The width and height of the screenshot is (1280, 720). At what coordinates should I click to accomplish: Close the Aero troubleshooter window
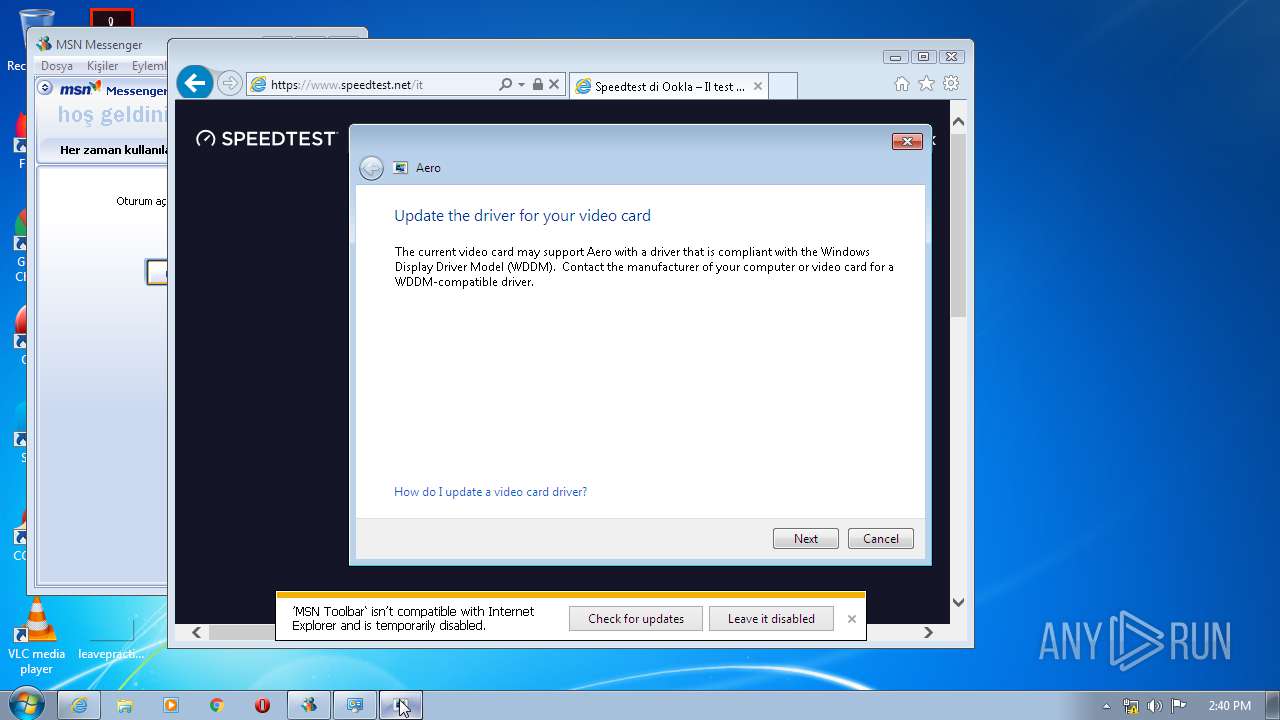coord(907,142)
